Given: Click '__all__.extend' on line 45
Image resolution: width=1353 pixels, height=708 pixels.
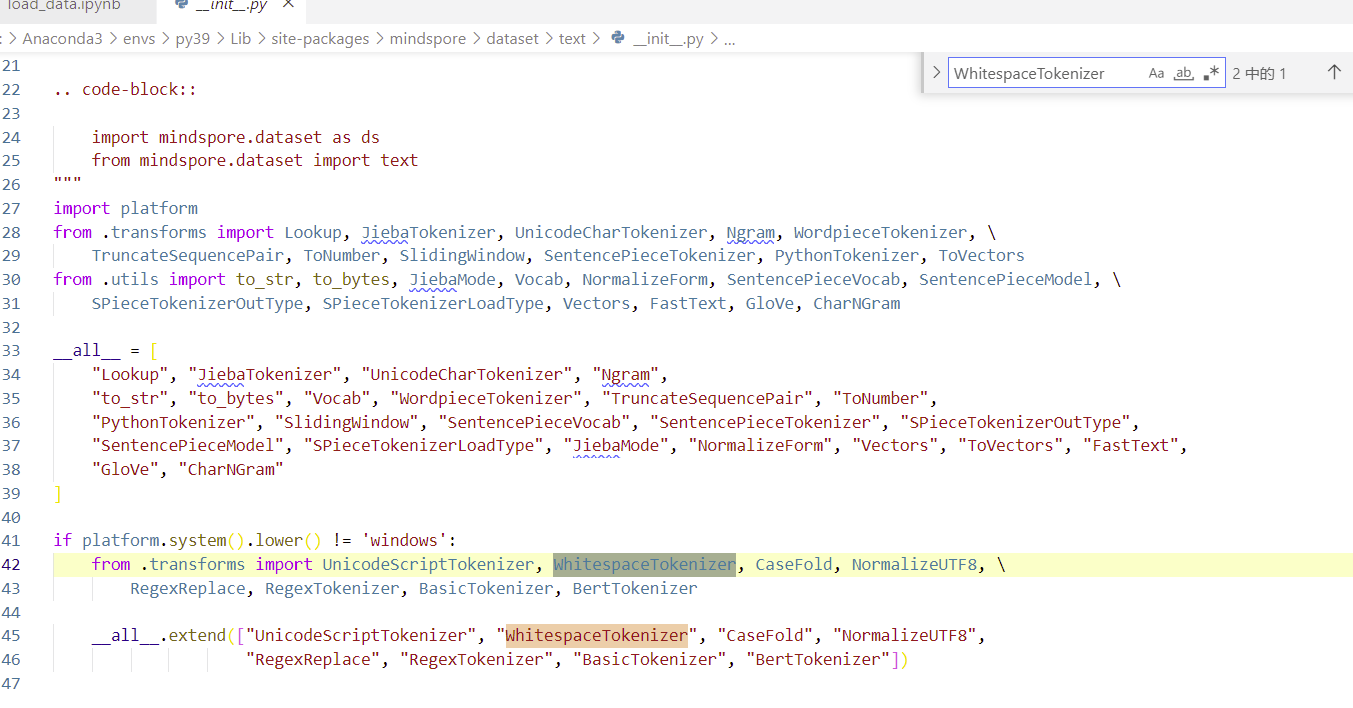Looking at the screenshot, I should (159, 635).
